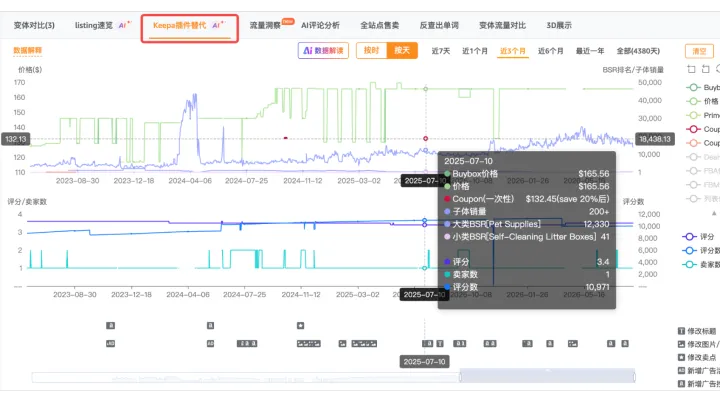Switch to the AI评论分析 tab
The image size is (720, 403).
coord(321,25)
